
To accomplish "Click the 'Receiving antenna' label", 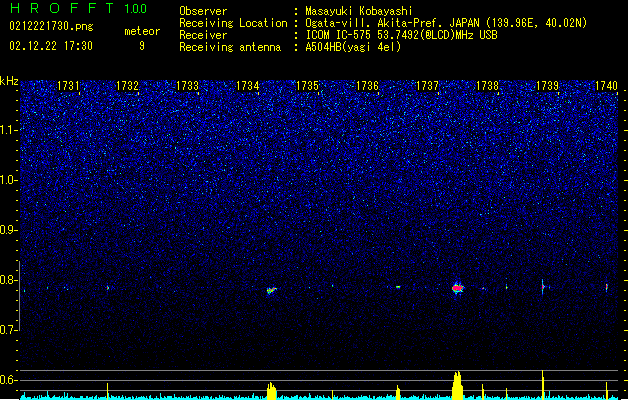I will point(230,47).
